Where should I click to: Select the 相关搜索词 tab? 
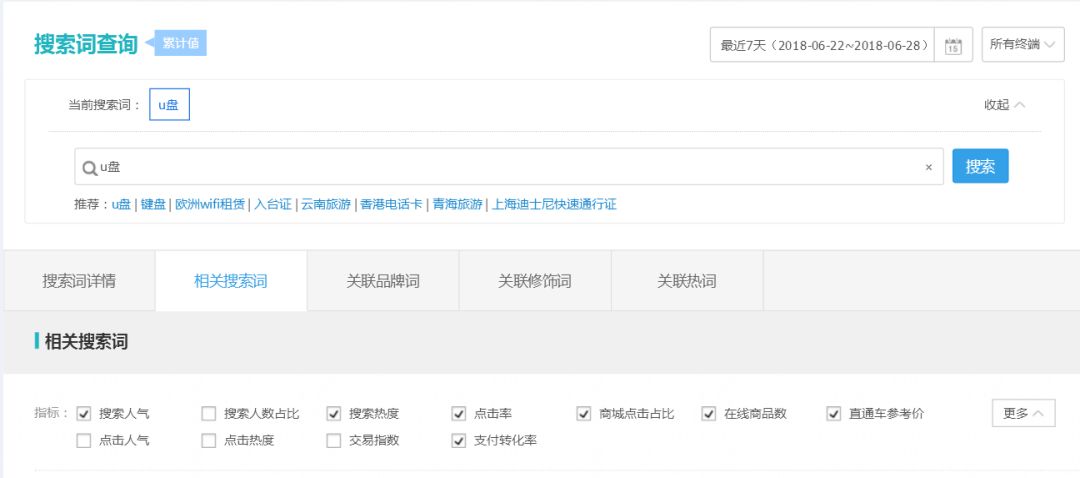[x=231, y=281]
